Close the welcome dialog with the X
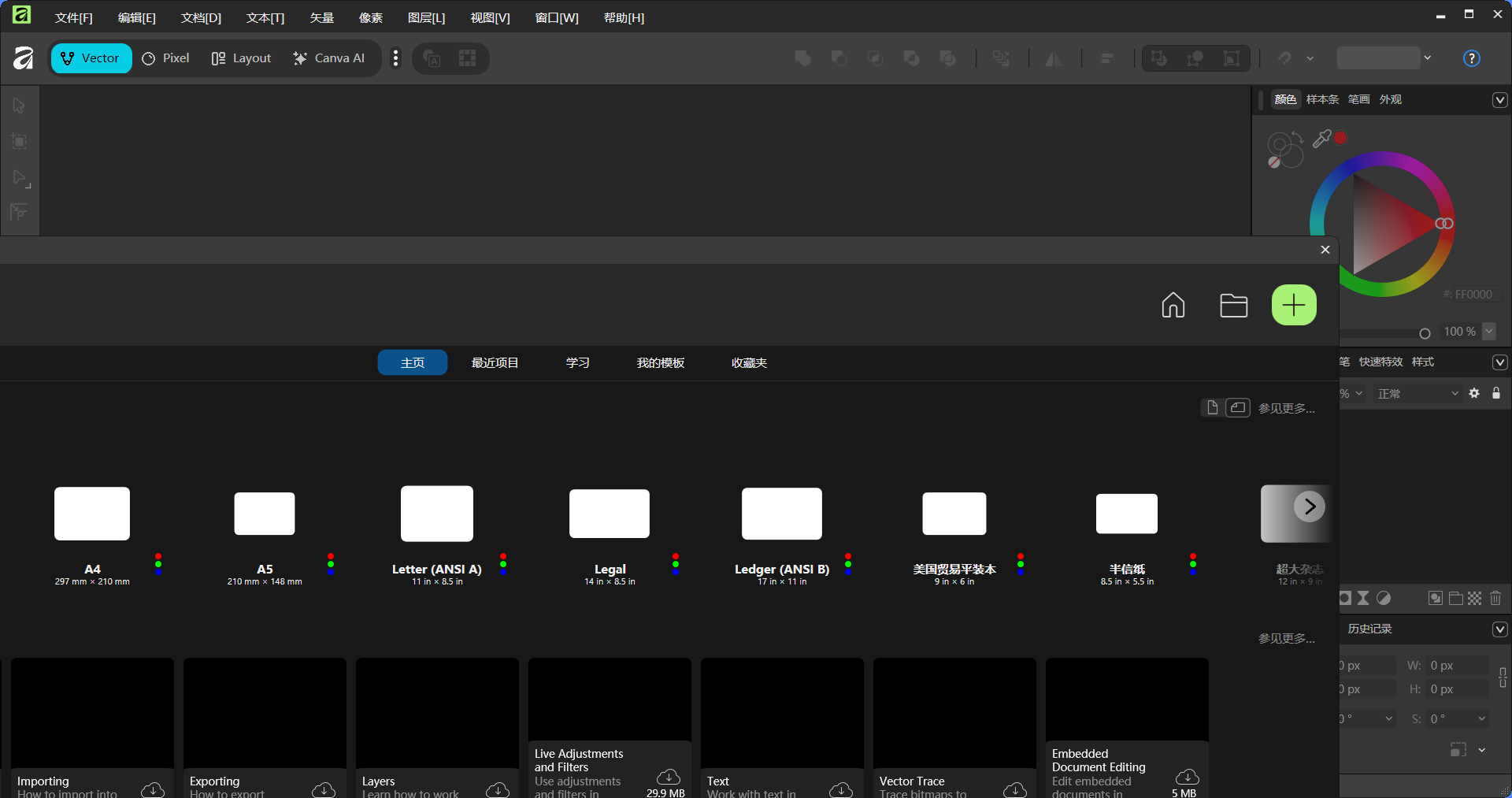The width and height of the screenshot is (1512, 798). pos(1325,250)
